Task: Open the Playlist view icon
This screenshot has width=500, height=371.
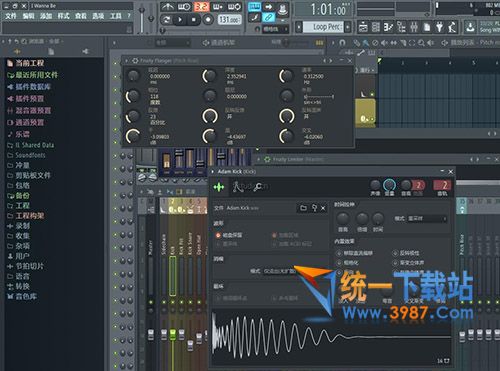Action: [x=363, y=27]
